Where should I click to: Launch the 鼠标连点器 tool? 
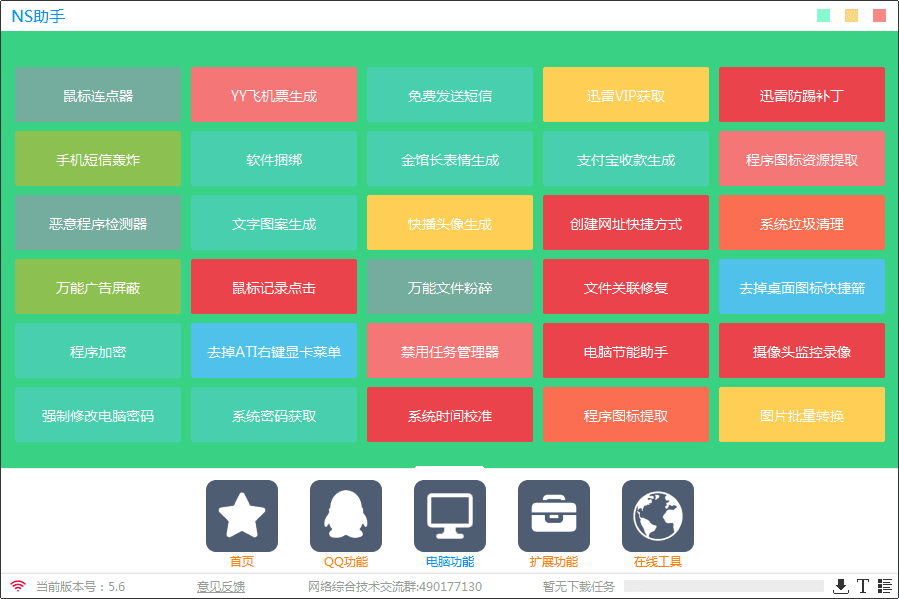coord(97,94)
